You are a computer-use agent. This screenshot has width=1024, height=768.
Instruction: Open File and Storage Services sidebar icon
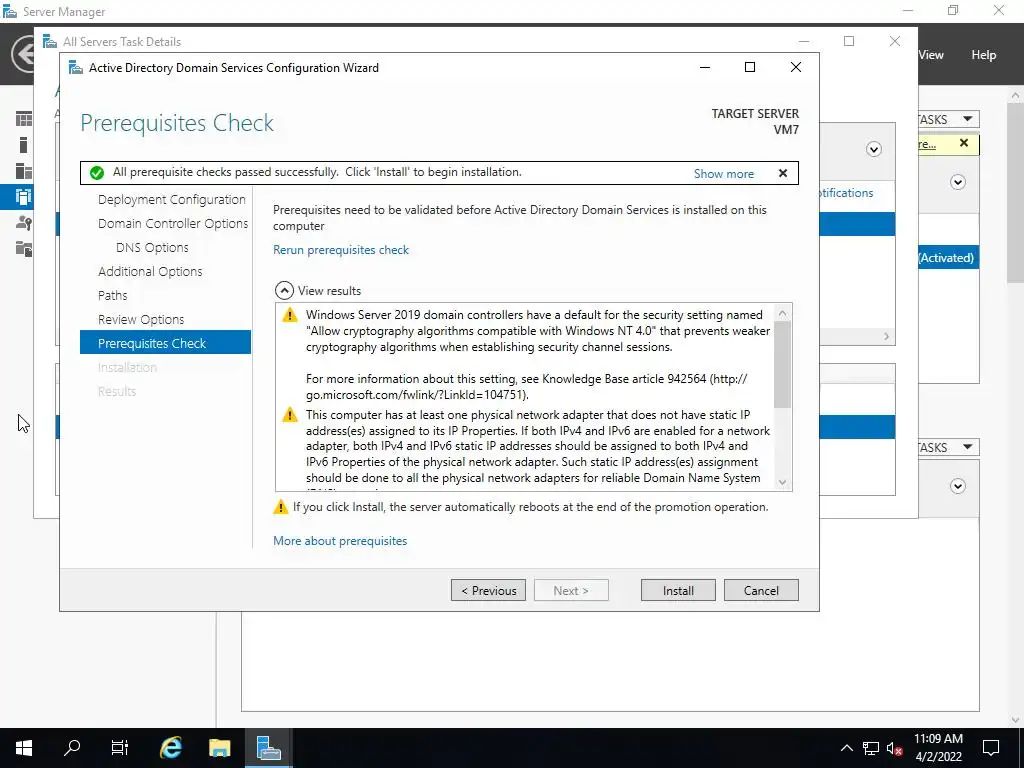[24, 248]
